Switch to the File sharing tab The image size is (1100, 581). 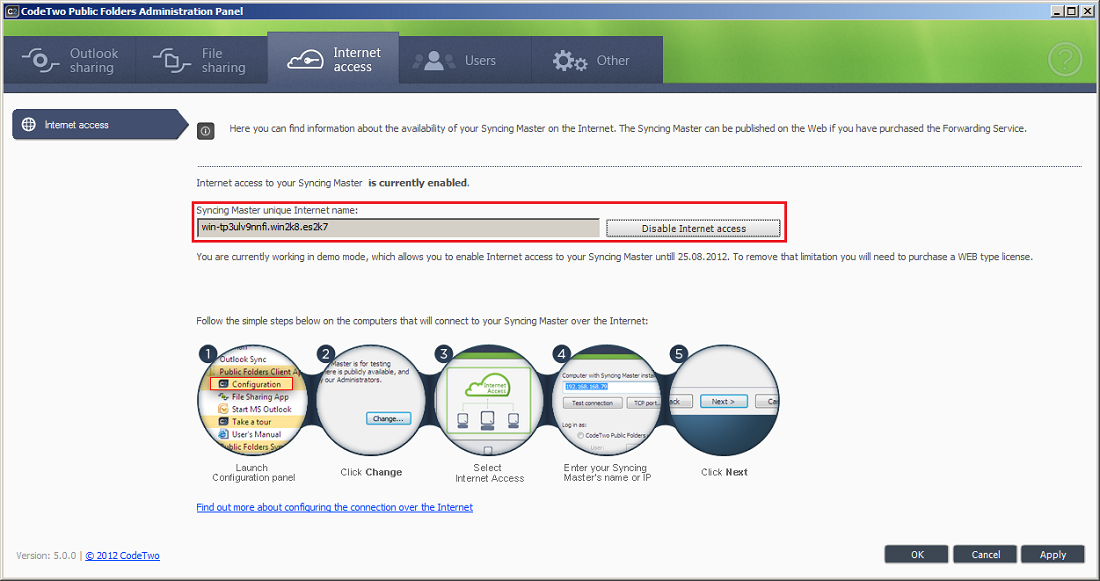[x=201, y=60]
